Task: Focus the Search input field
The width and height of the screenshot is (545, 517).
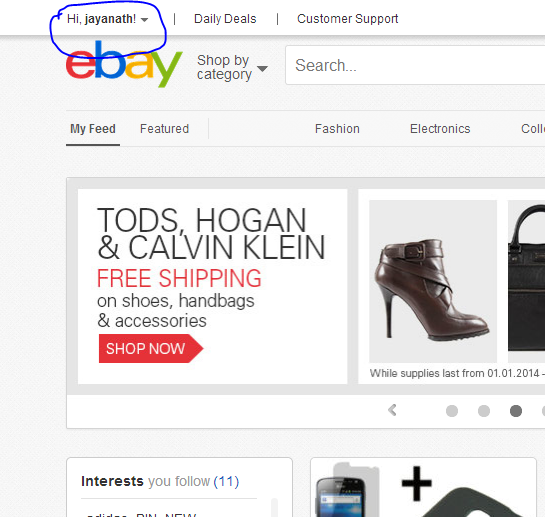Action: click(x=415, y=65)
